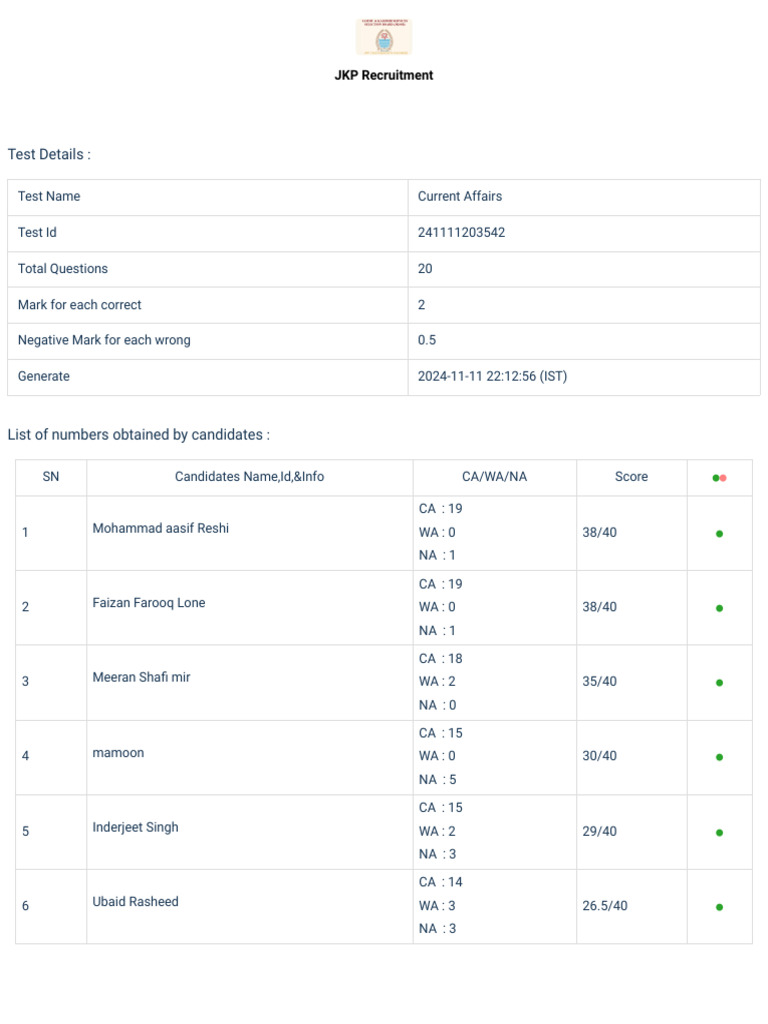Open candidate Ubaid Rasheed
Image resolution: width=768 pixels, height=1024 pixels.
point(135,901)
